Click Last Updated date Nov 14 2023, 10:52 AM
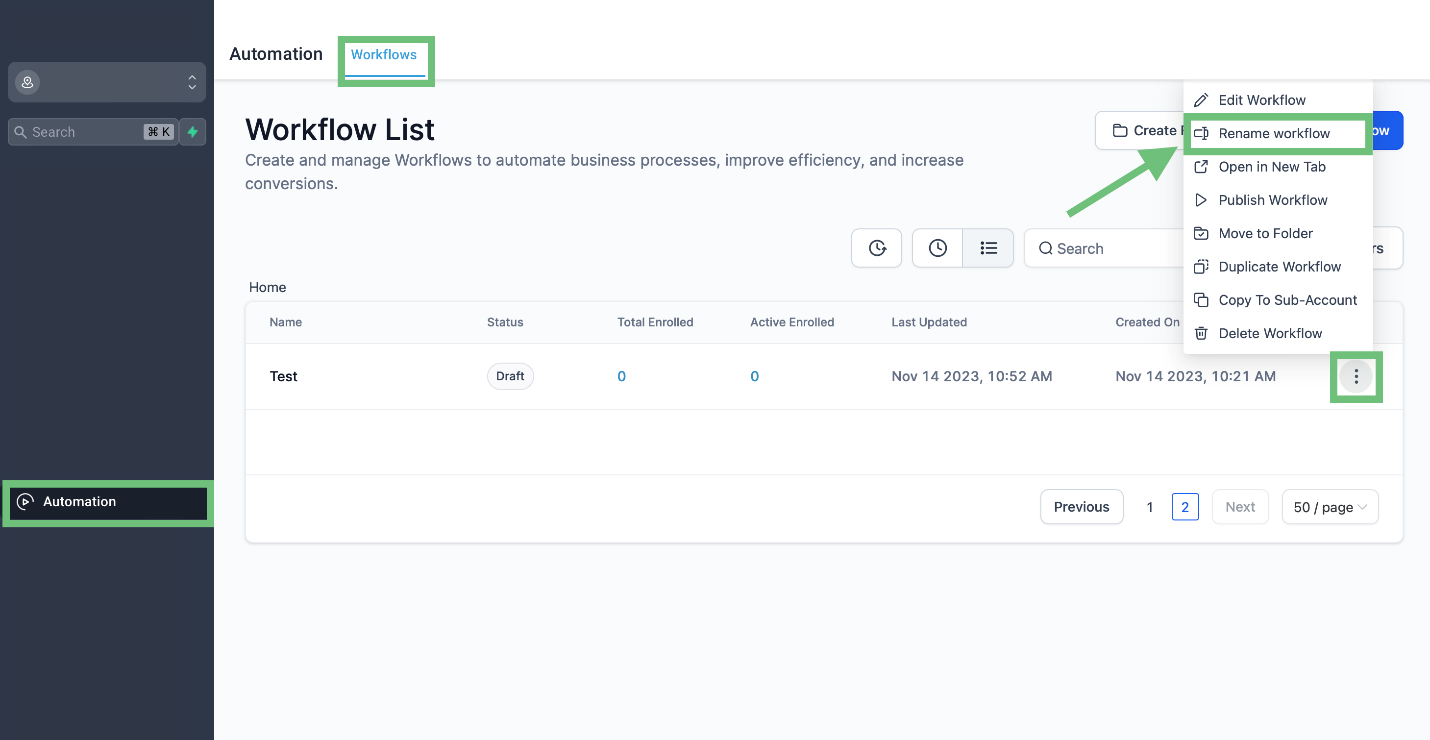The width and height of the screenshot is (1430, 740). (x=972, y=377)
